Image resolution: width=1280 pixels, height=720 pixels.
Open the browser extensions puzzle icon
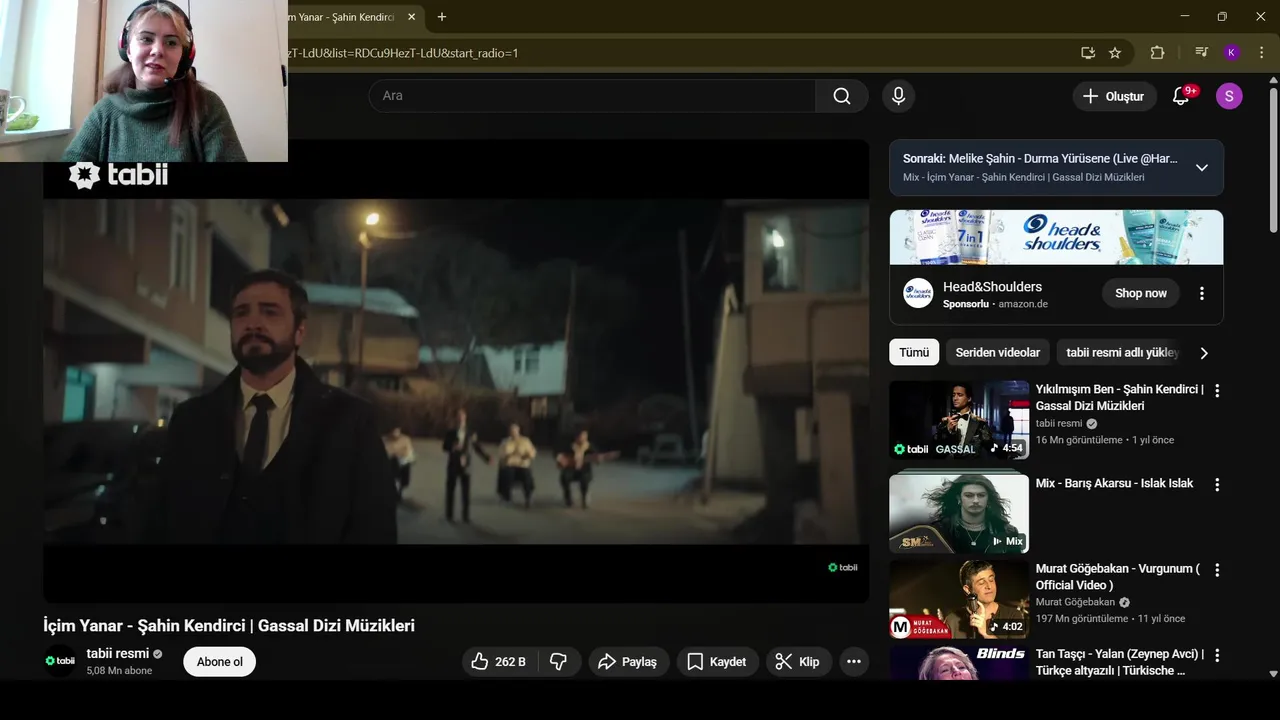click(1158, 53)
